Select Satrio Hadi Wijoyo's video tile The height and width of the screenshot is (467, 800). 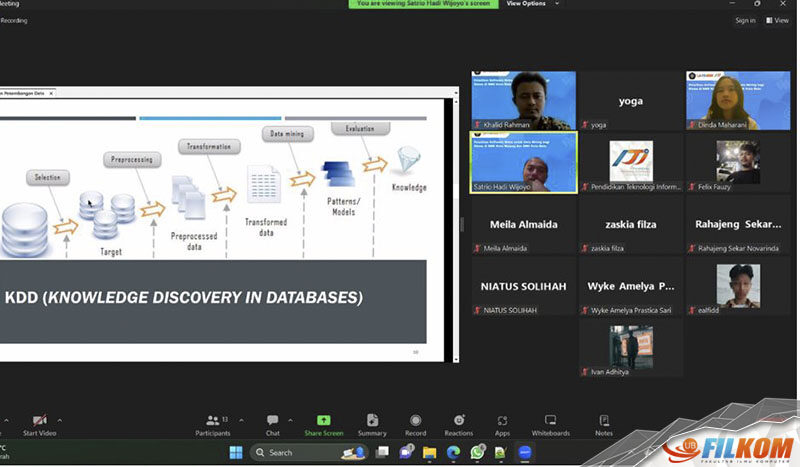coord(523,163)
